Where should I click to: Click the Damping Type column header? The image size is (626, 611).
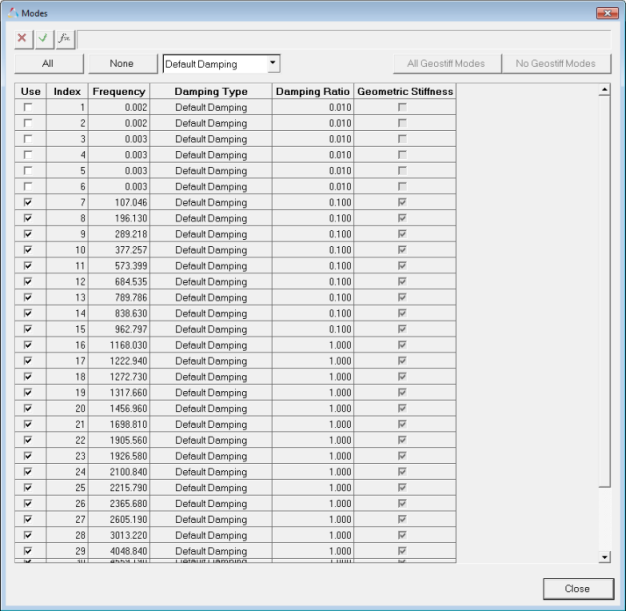coord(211,91)
